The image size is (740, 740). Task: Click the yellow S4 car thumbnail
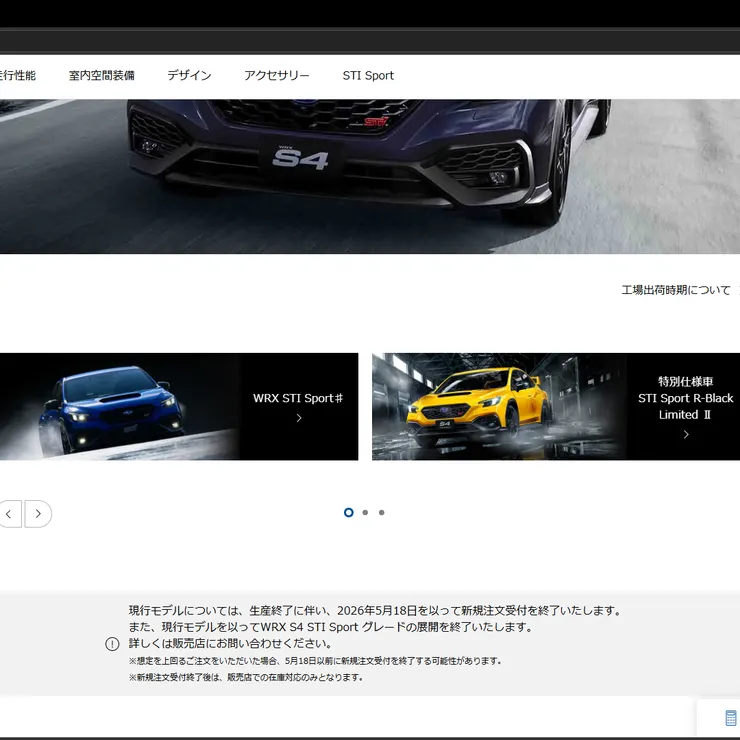499,406
